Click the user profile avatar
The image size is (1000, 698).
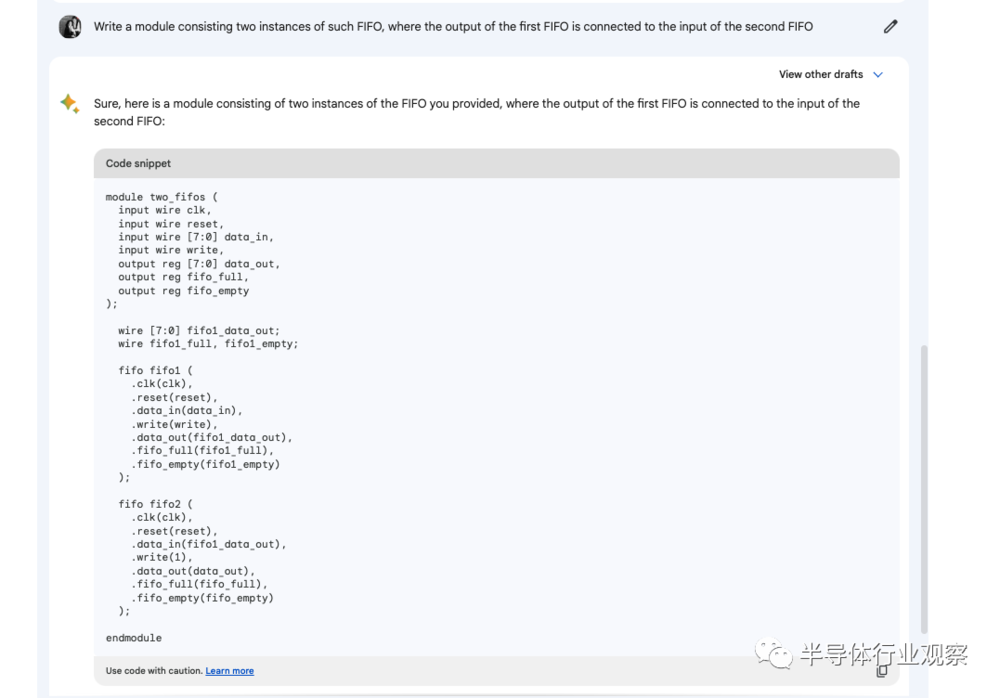coord(70,27)
